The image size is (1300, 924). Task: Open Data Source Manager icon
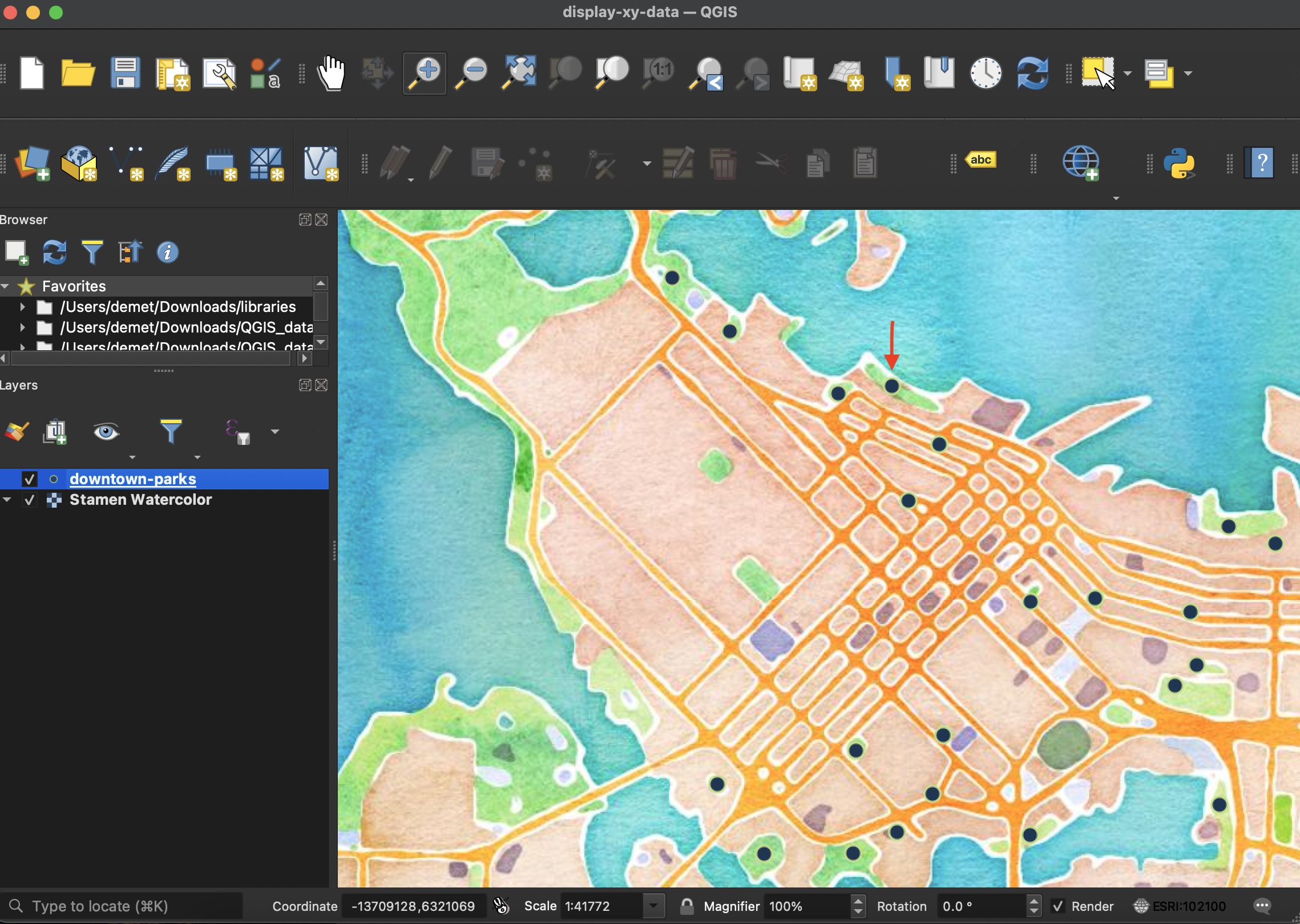pos(32,164)
